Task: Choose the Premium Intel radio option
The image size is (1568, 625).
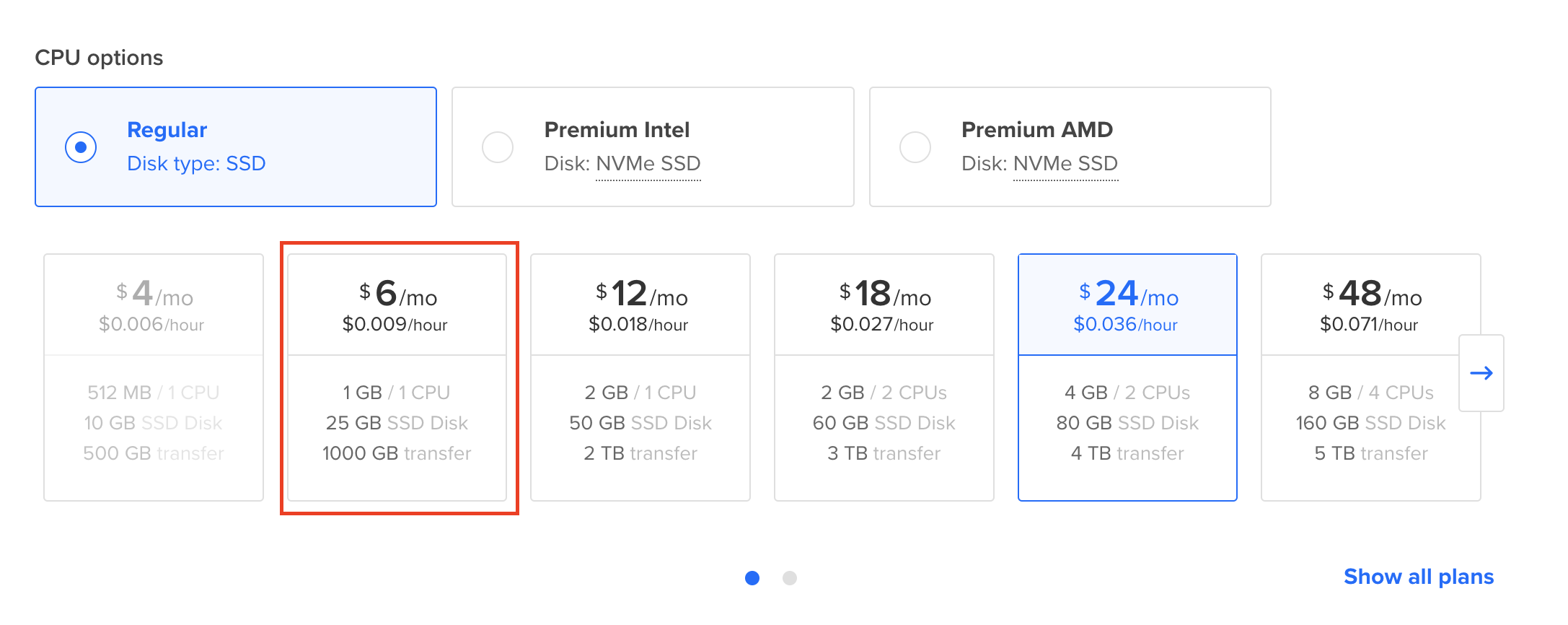Action: tap(498, 147)
